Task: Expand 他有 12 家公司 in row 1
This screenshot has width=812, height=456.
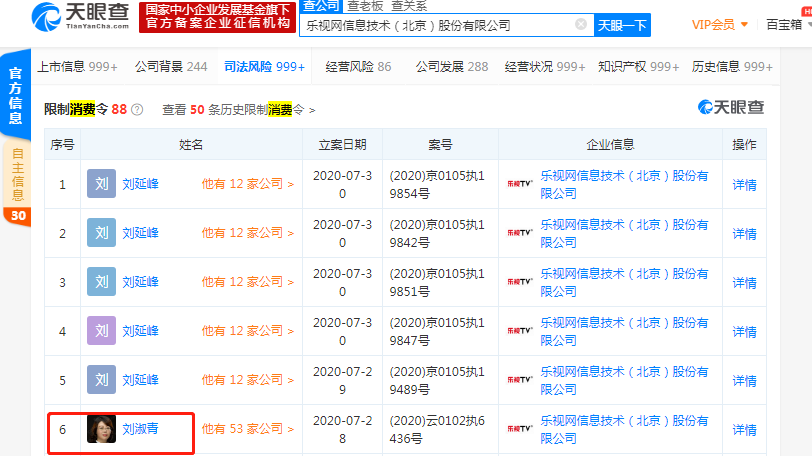Action: tap(248, 184)
